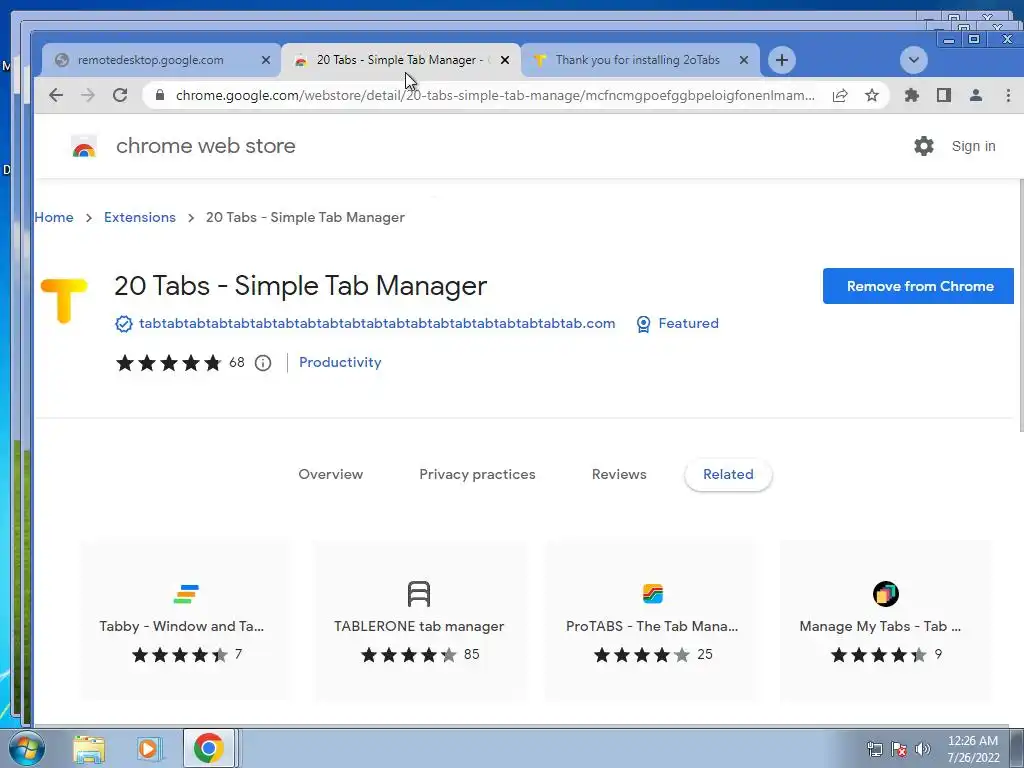Click the 68 ratings count
Screen dimensions: 1024x768
click(236, 362)
